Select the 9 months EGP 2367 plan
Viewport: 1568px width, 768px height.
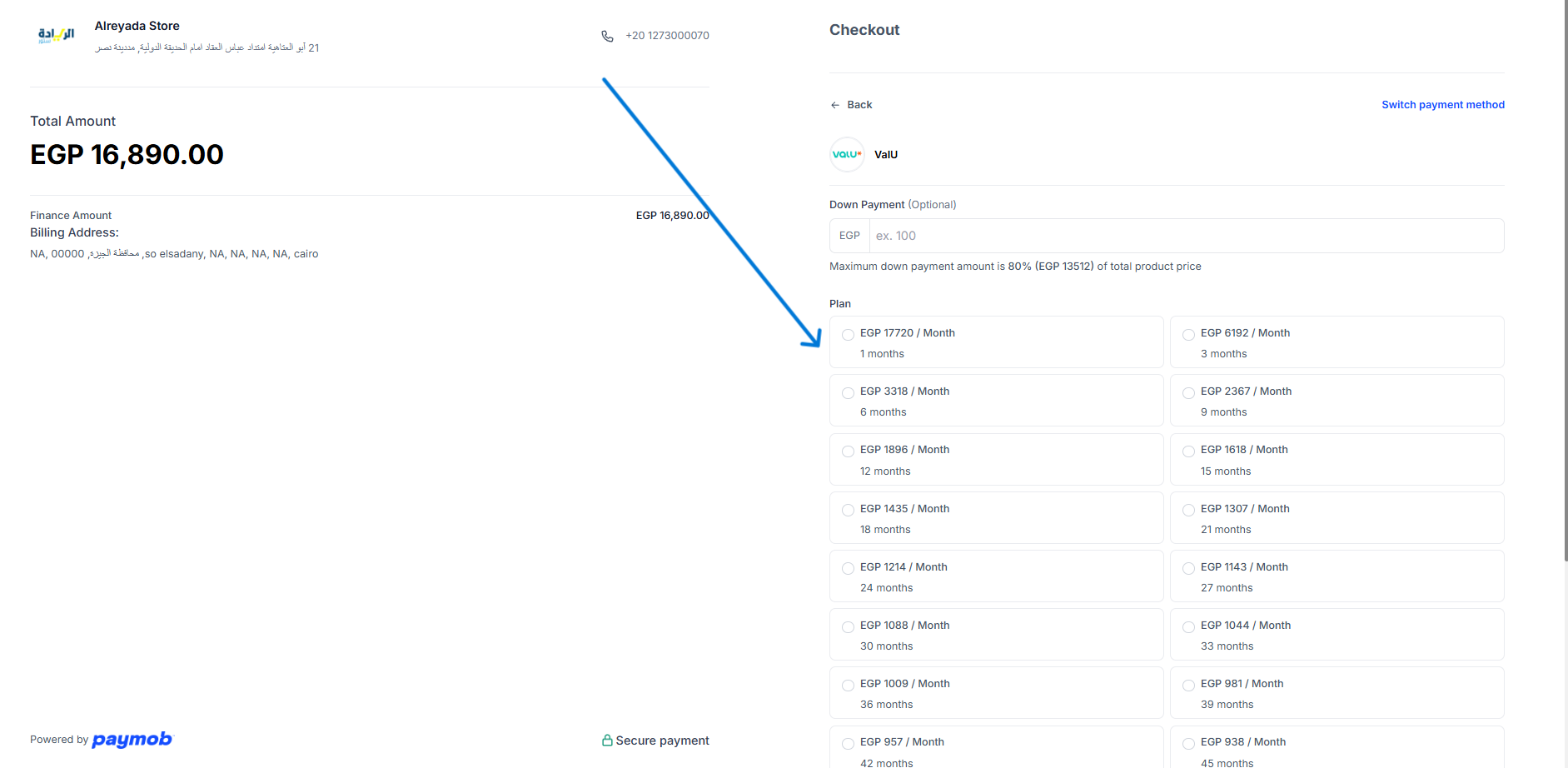tap(1188, 393)
